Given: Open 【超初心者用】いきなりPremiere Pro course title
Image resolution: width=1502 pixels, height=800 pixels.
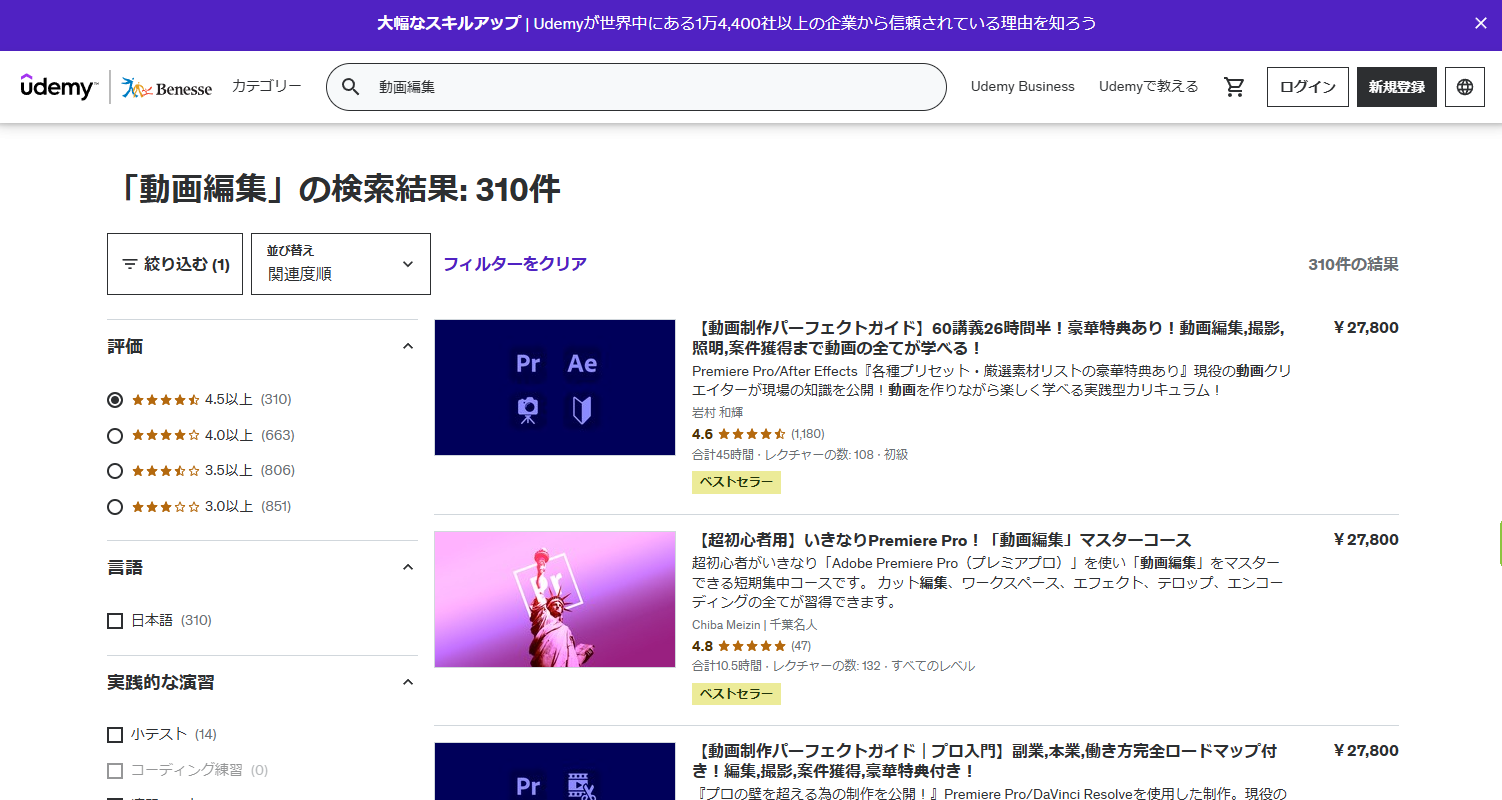Looking at the screenshot, I should click(x=941, y=540).
